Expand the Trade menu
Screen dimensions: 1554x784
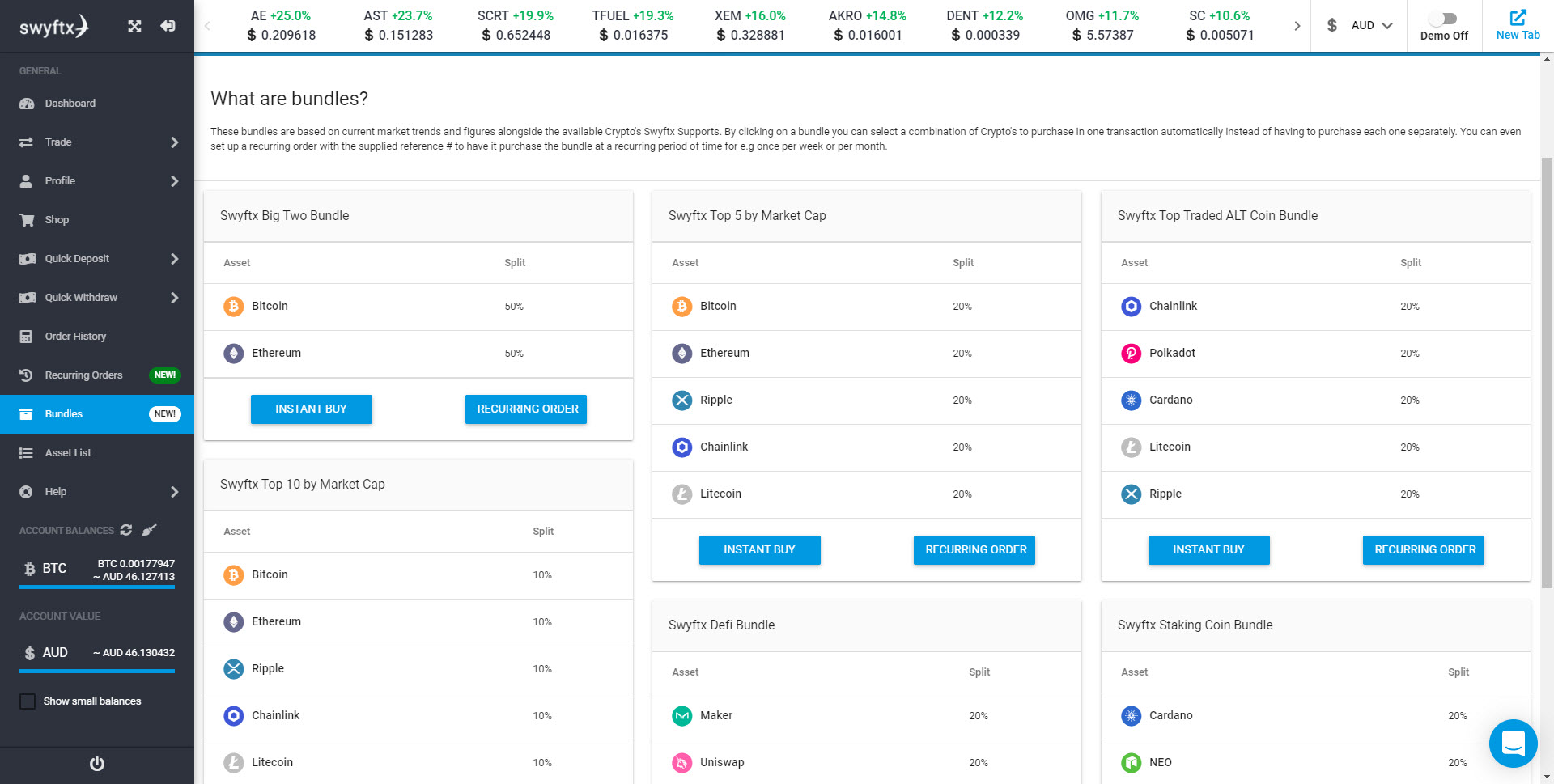point(97,142)
